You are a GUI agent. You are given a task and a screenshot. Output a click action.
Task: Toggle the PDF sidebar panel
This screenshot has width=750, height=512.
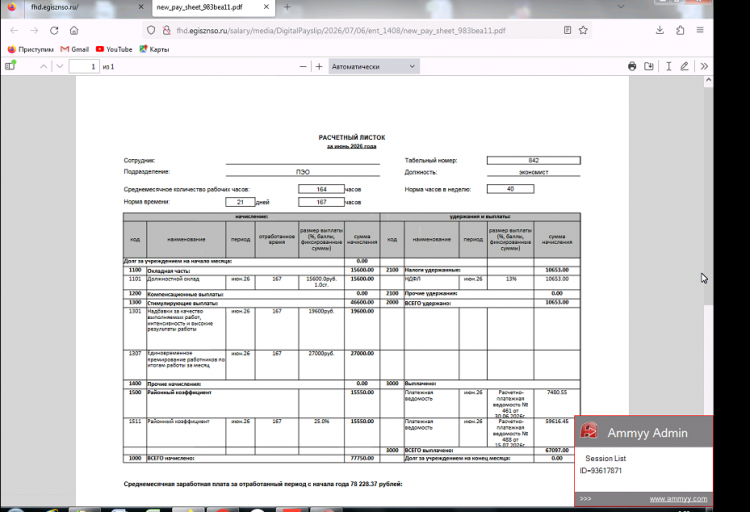(x=10, y=66)
